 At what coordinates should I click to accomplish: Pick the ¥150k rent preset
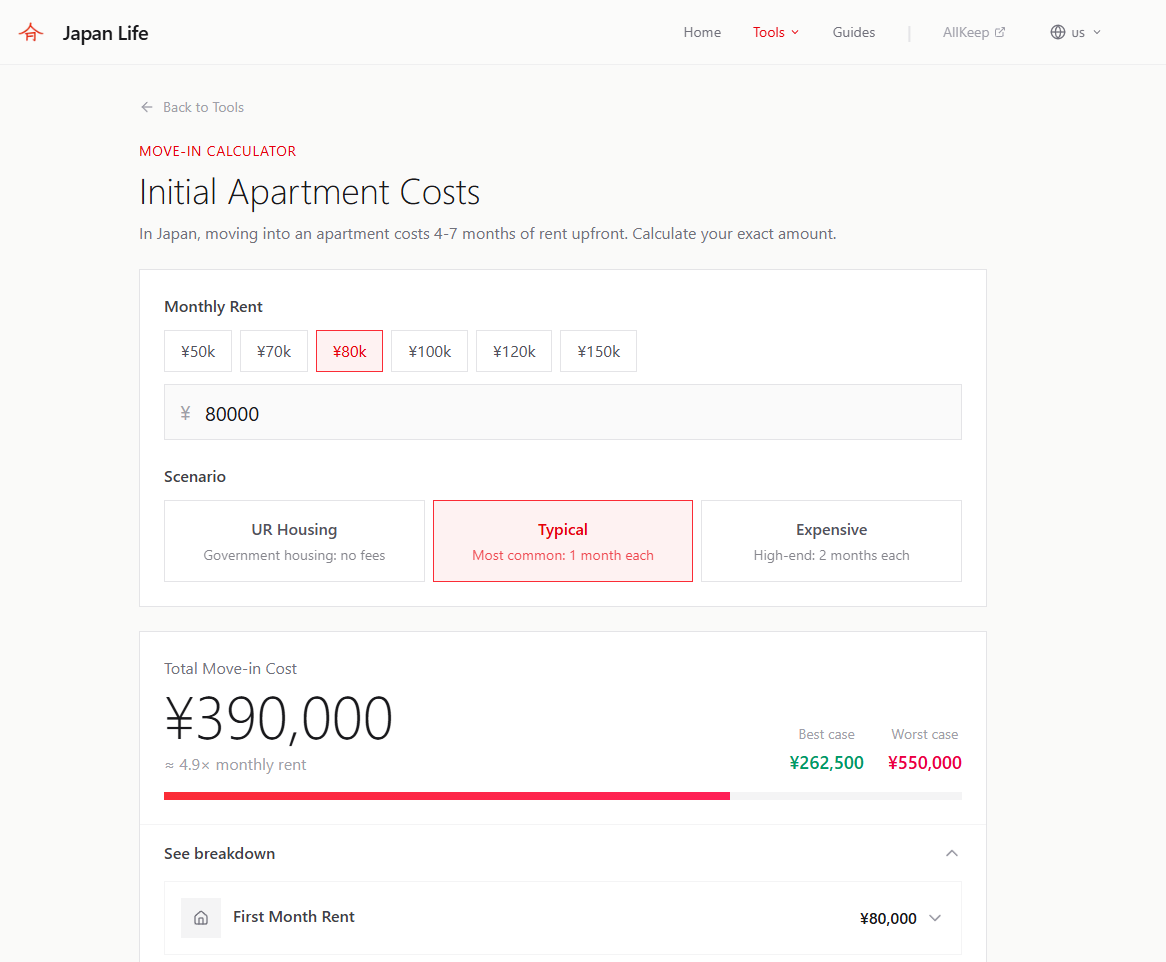pyautogui.click(x=598, y=351)
